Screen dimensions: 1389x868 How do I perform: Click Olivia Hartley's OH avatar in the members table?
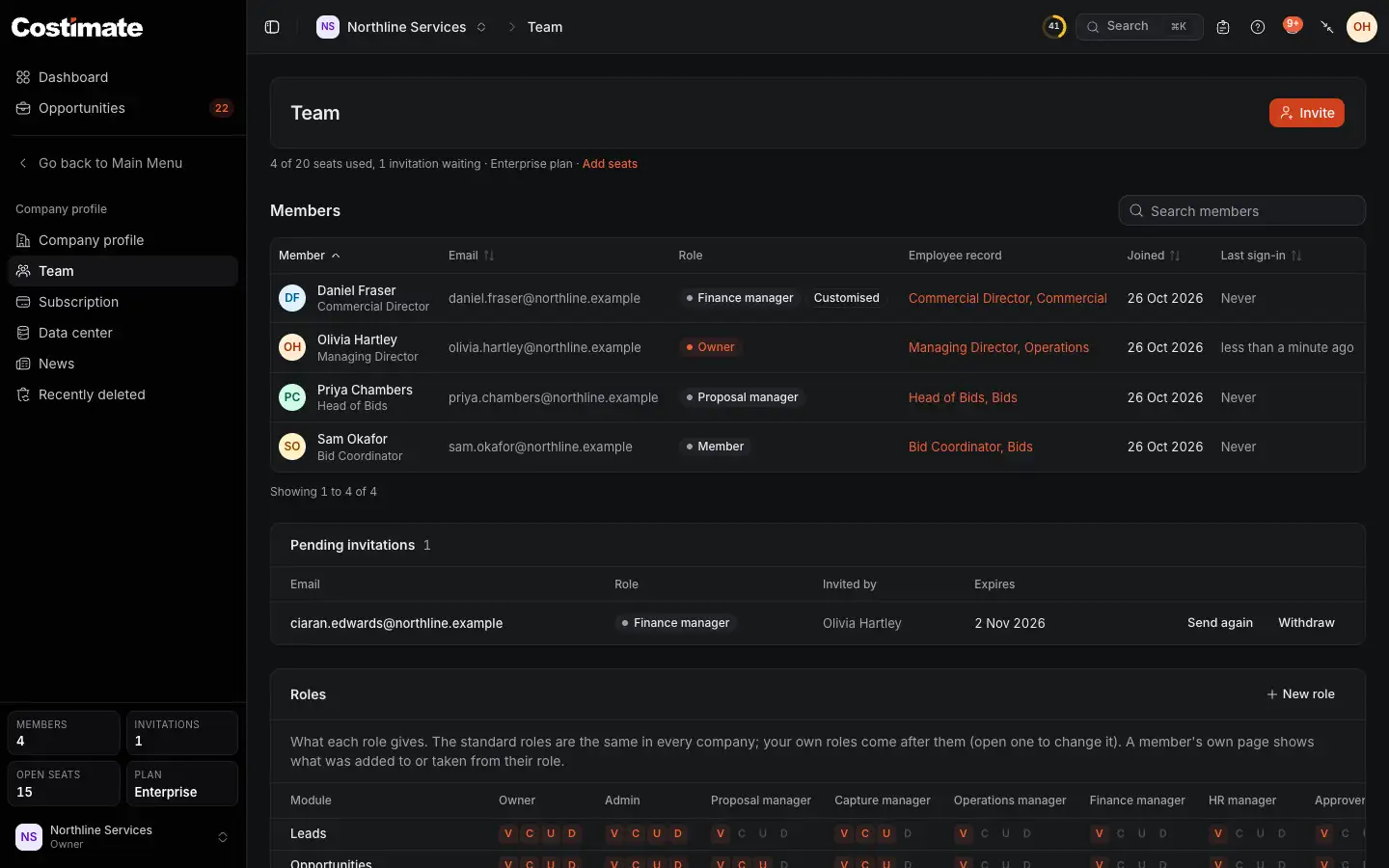pyautogui.click(x=292, y=347)
